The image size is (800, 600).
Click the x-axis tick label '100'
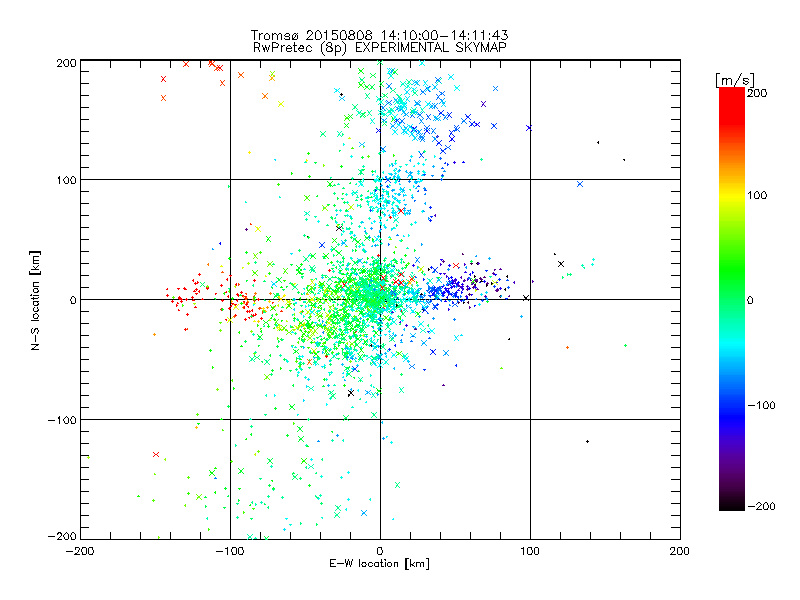(530, 551)
